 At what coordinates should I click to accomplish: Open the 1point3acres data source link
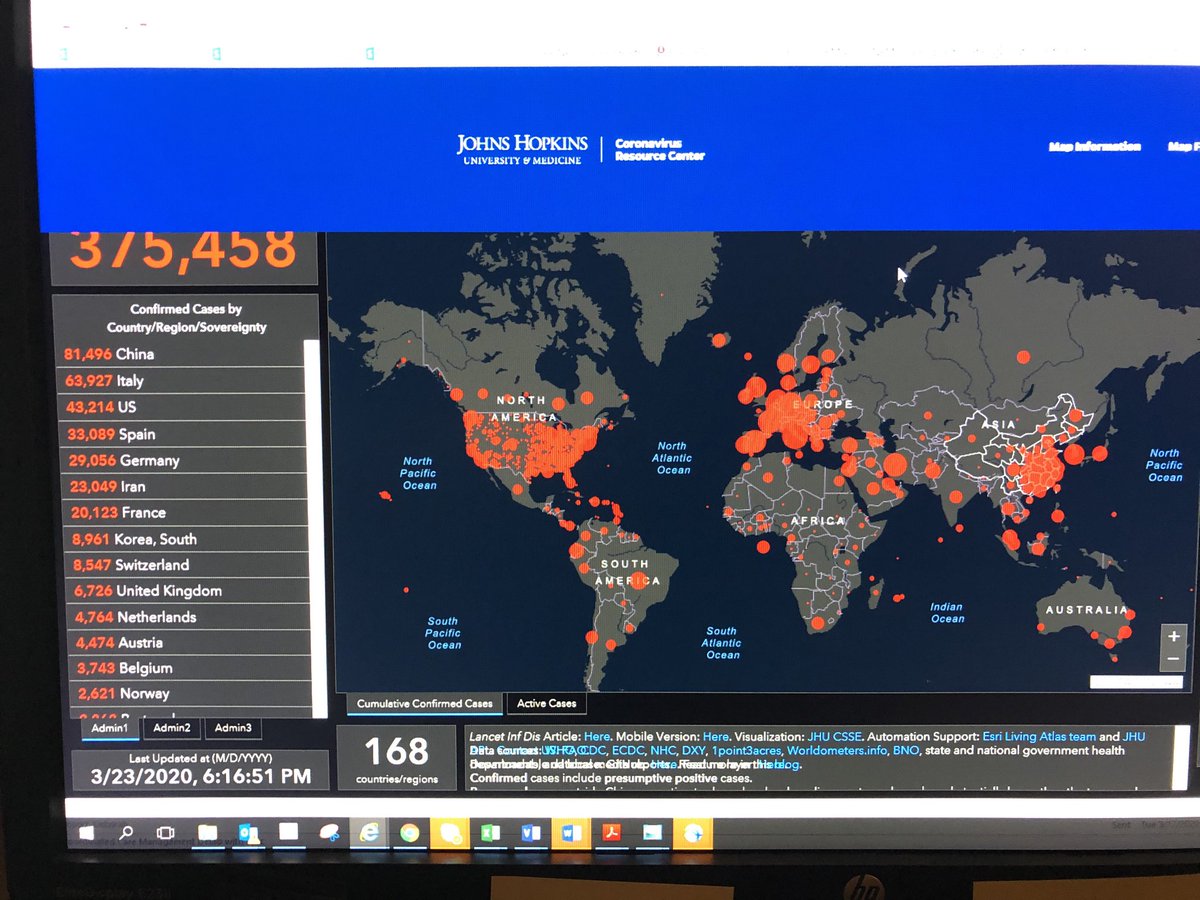coord(745,750)
